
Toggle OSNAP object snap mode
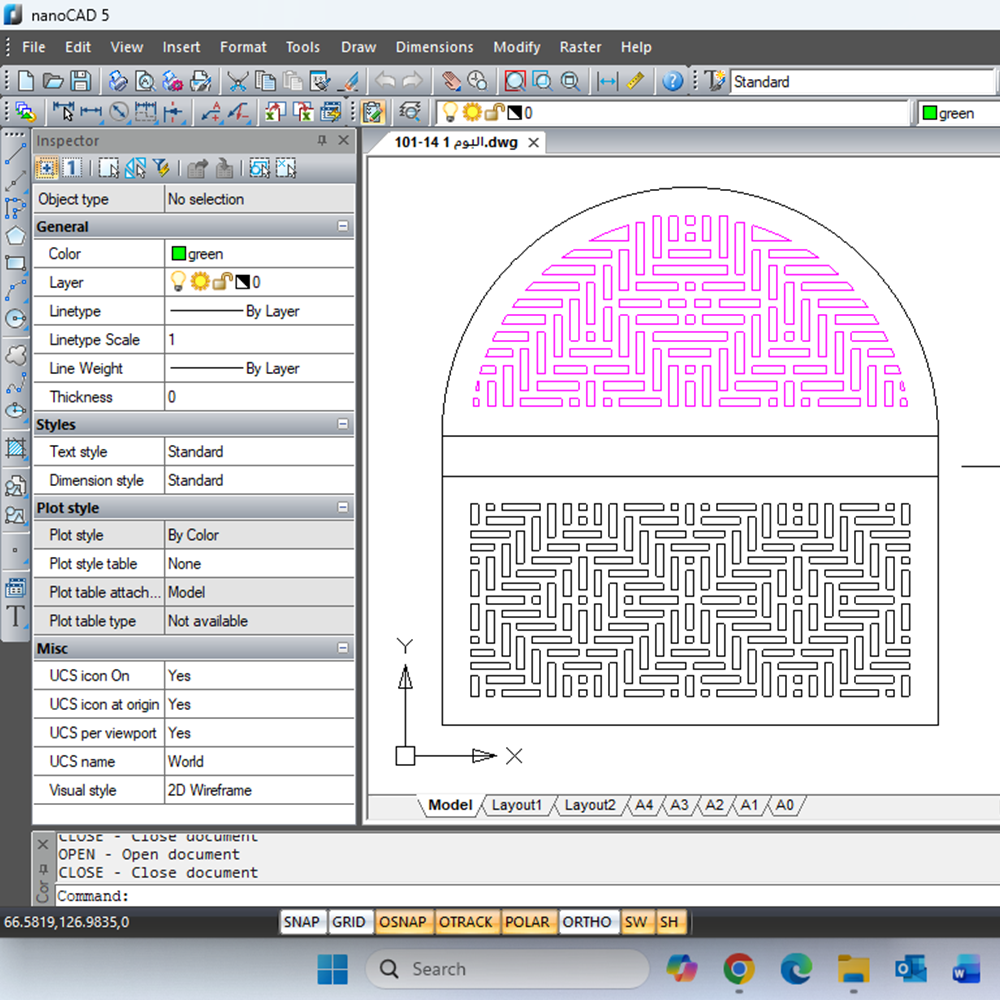pyautogui.click(x=403, y=922)
